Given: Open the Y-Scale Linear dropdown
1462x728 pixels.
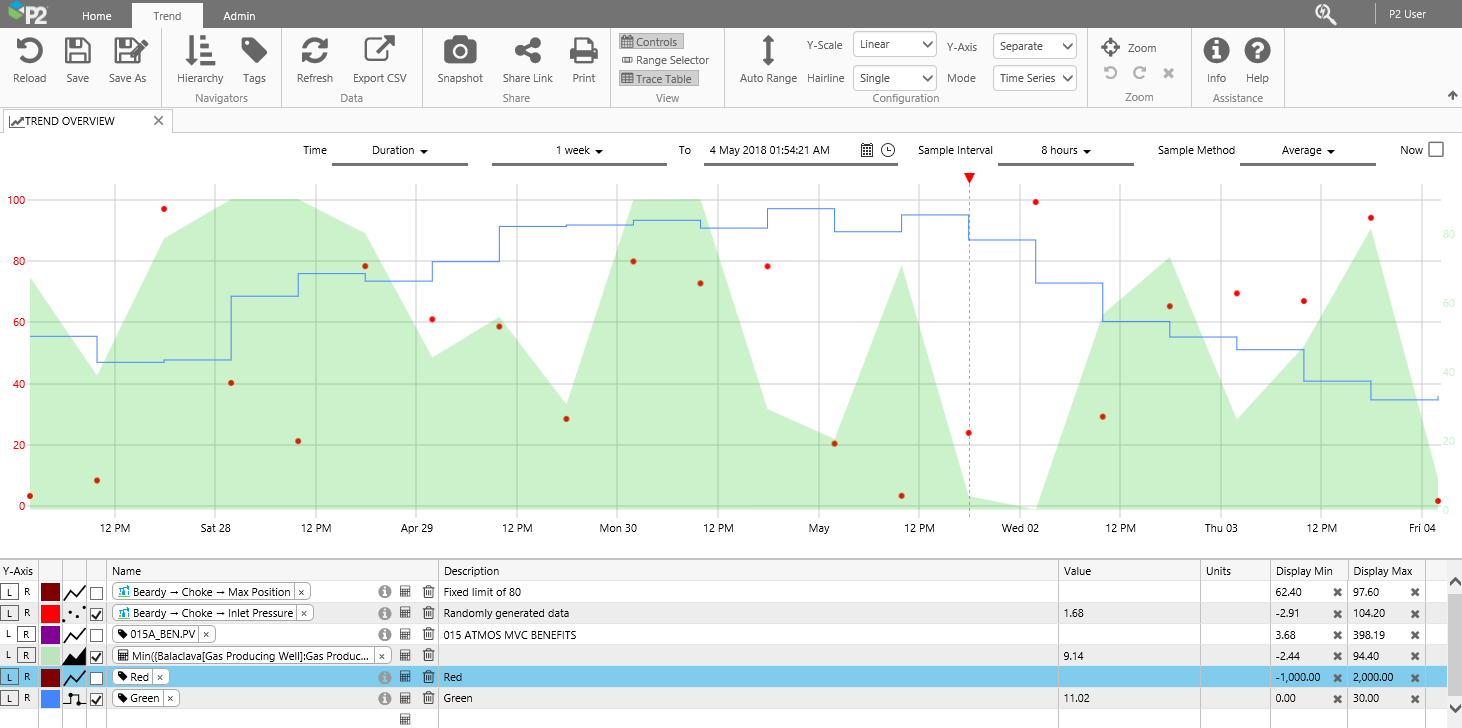Looking at the screenshot, I should coord(894,45).
